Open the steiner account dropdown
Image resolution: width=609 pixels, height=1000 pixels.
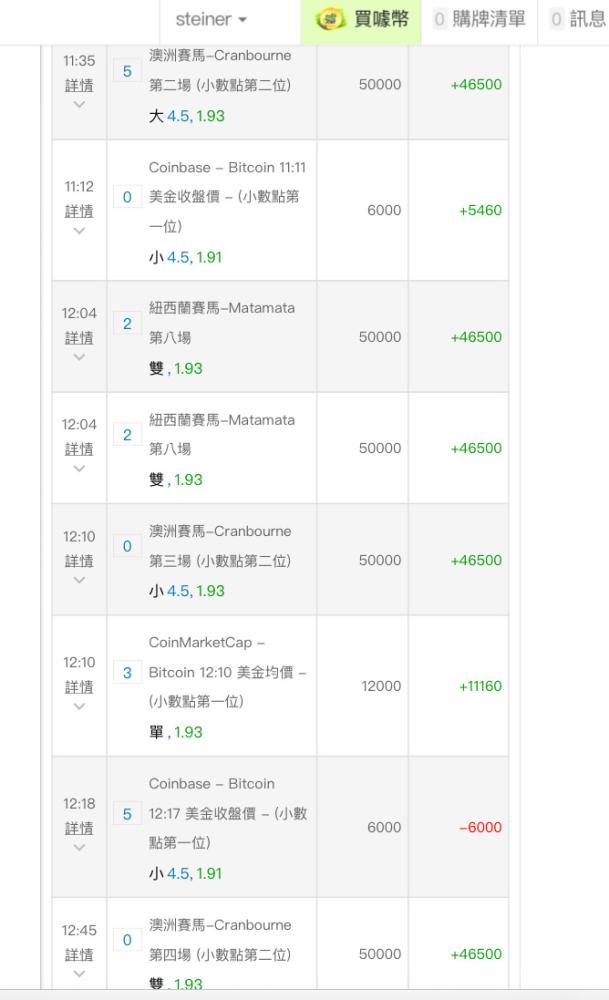(x=210, y=20)
